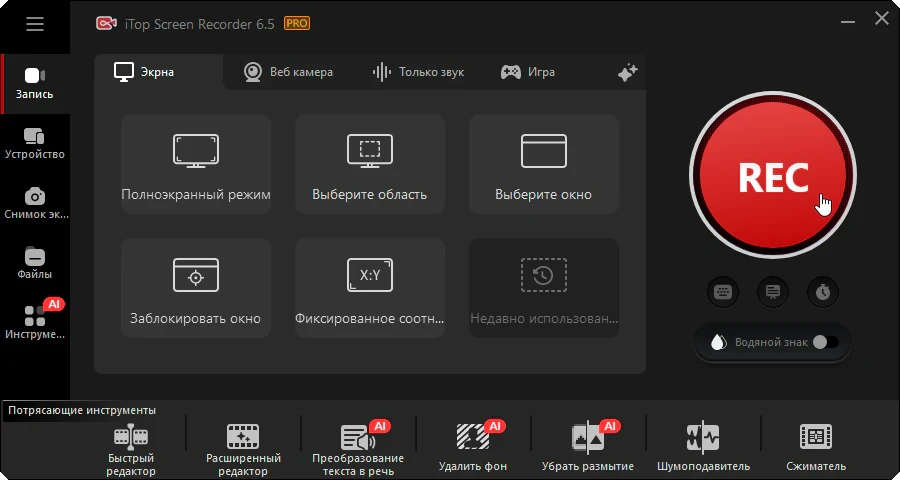900x480 pixels.
Task: Click the stopwatch timer icon under REC
Action: coord(823,292)
